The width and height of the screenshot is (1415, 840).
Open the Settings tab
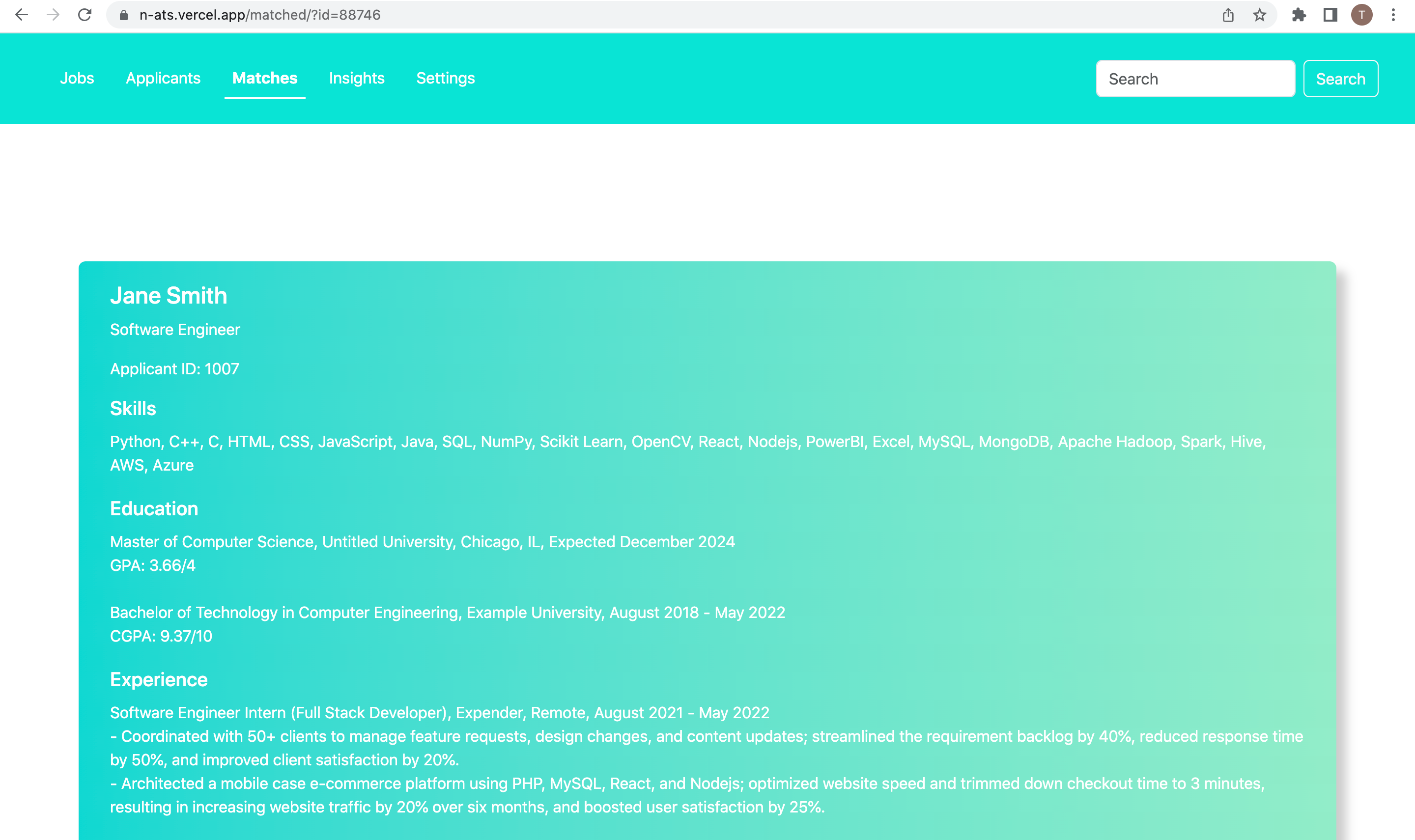coord(446,78)
